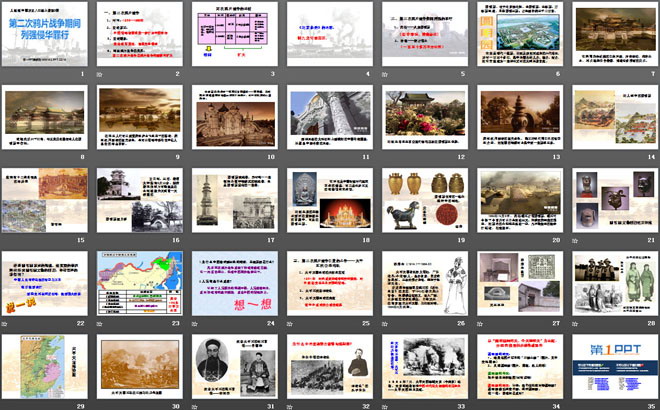Select slide 31 with two official portraits
The image size is (660, 410).
pyautogui.click(x=235, y=367)
